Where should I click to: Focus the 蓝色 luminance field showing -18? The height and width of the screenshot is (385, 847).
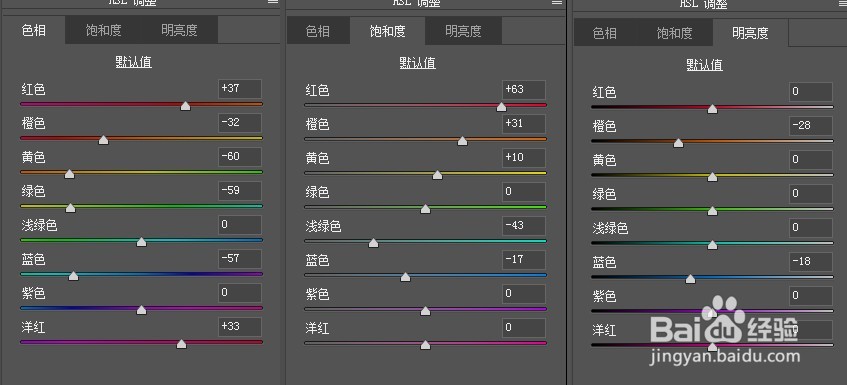(x=811, y=262)
